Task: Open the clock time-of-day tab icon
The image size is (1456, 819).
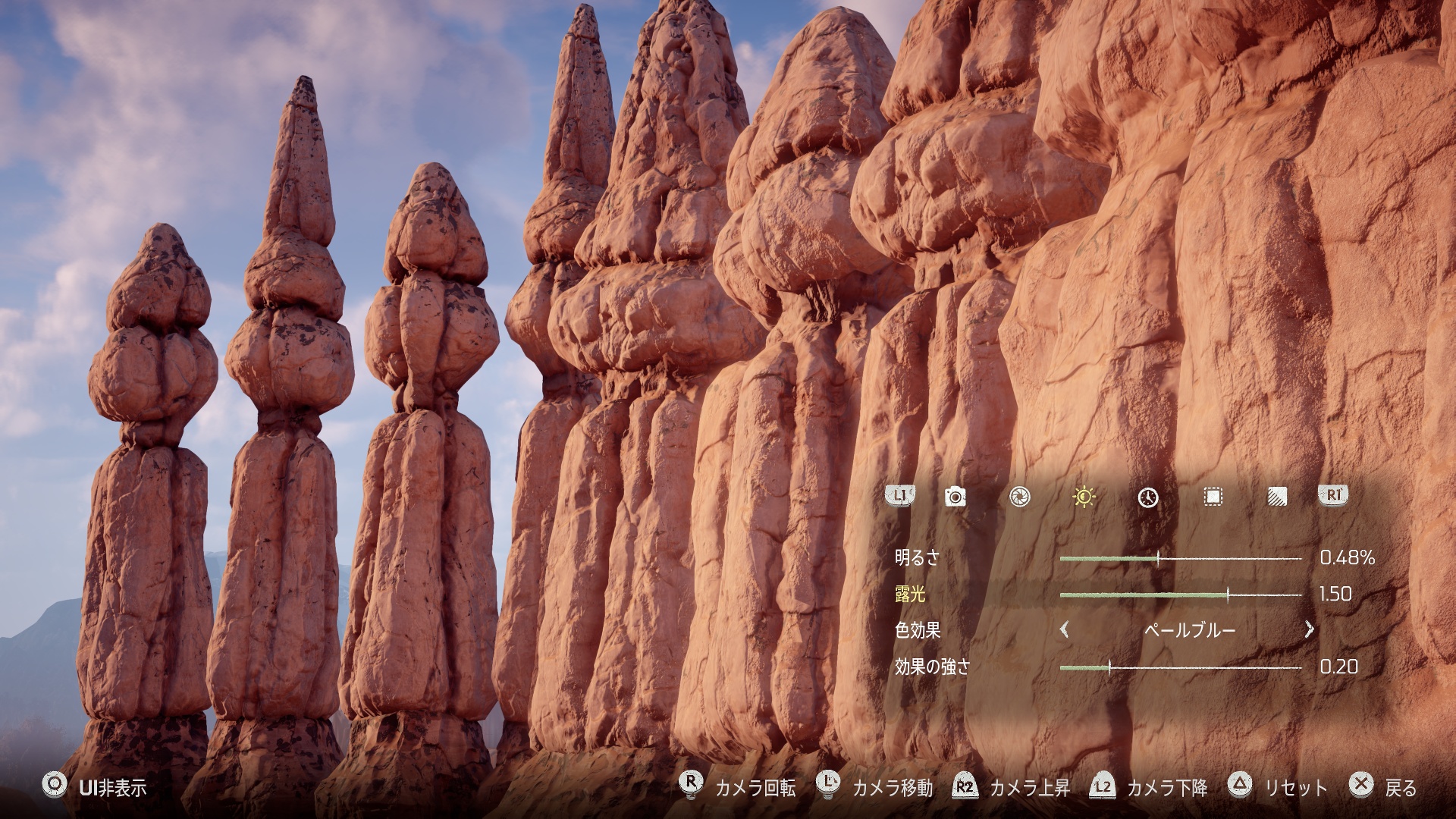Action: [x=1148, y=497]
